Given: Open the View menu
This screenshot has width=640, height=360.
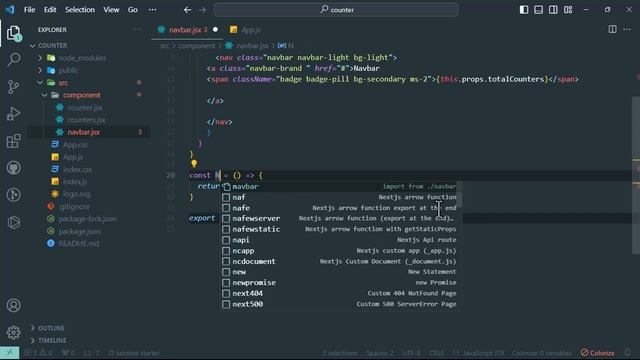Looking at the screenshot, I should click(111, 9).
